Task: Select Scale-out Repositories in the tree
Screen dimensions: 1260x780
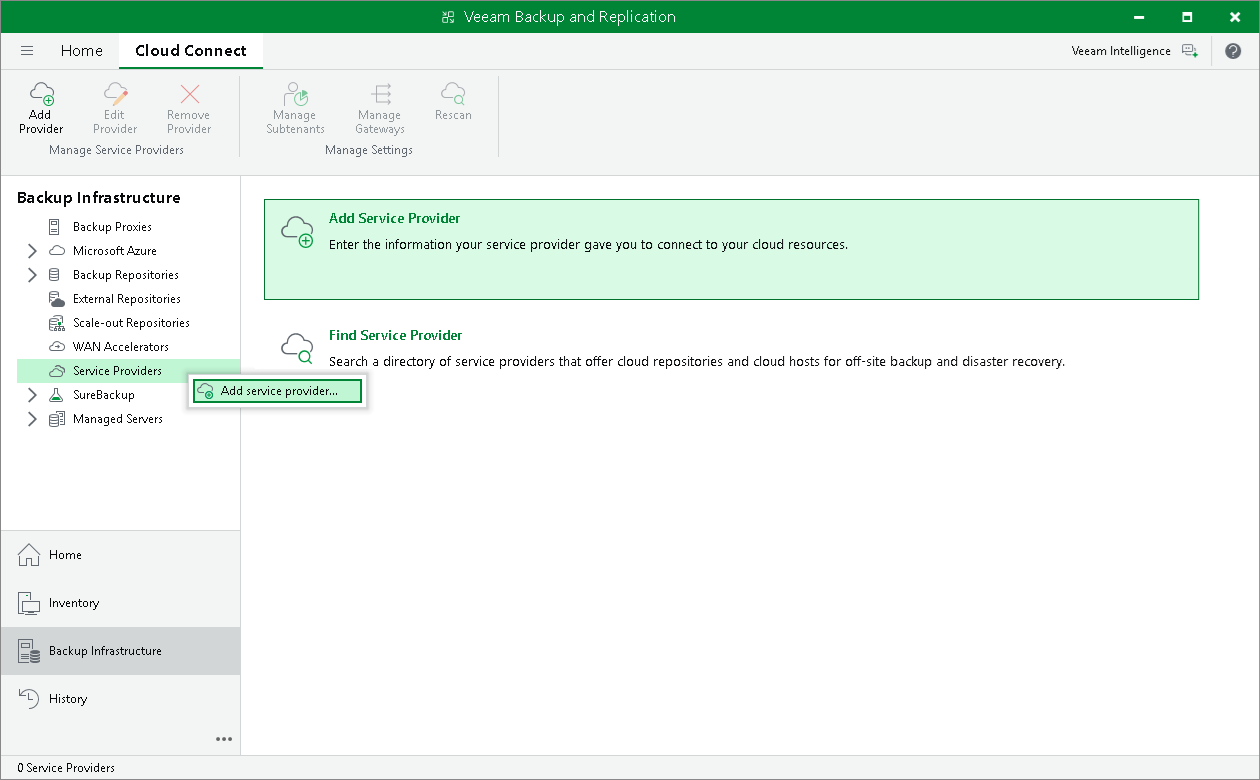Action: pos(131,323)
